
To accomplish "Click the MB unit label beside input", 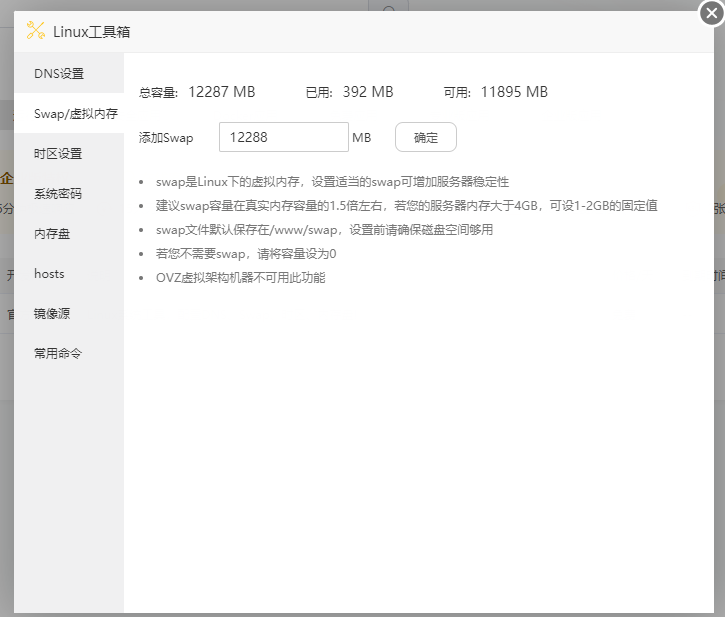I will 362,138.
